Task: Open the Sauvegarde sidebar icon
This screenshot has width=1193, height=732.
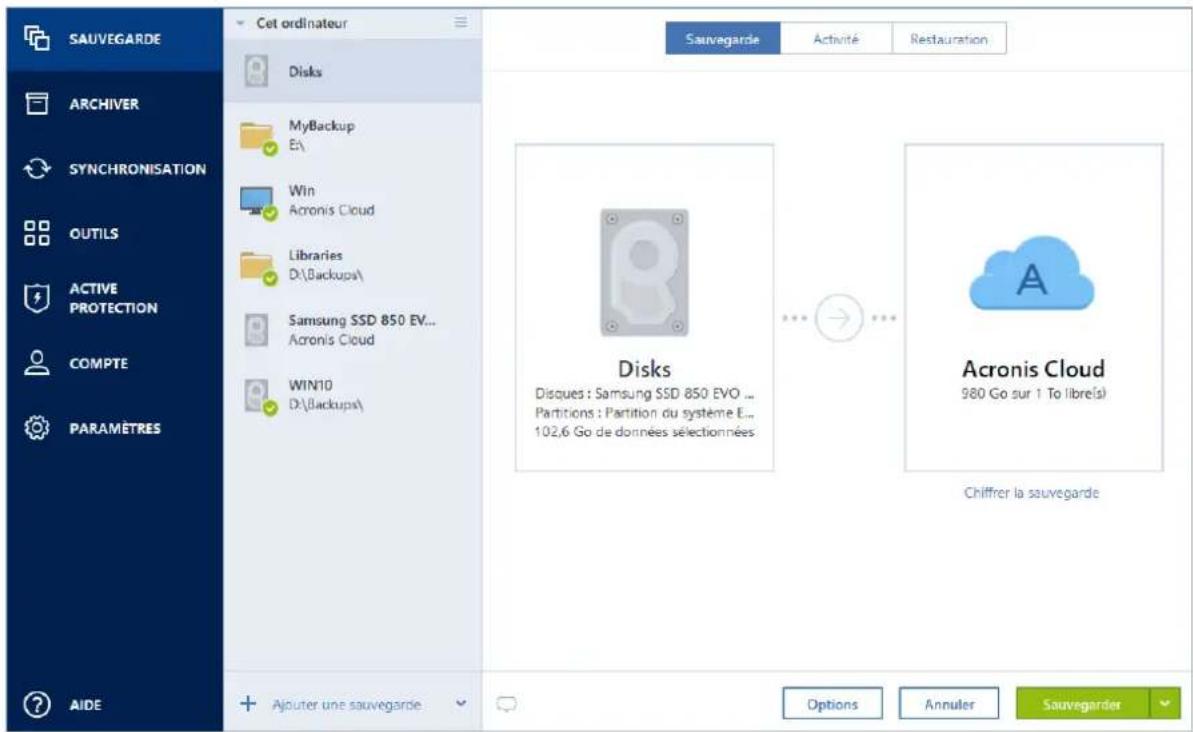Action: pyautogui.click(x=37, y=38)
